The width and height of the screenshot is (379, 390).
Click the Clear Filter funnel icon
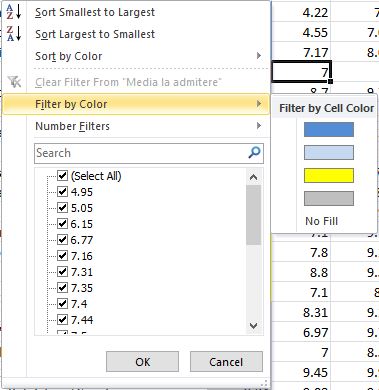[x=15, y=82]
